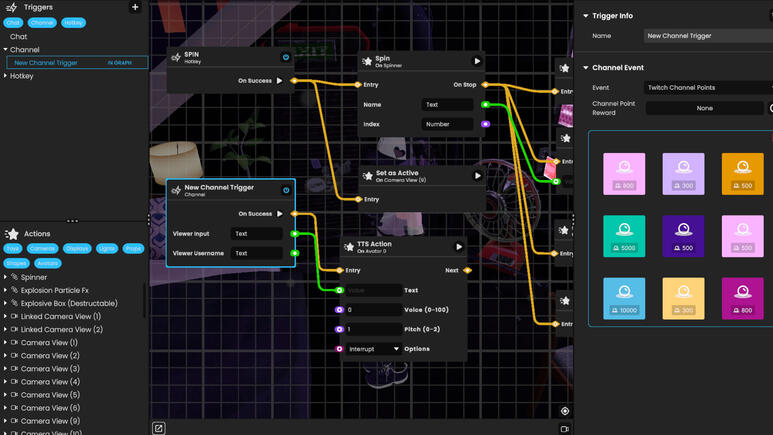Select the Spin node Entry input port
Screen dimensions: 773x435
click(x=358, y=85)
